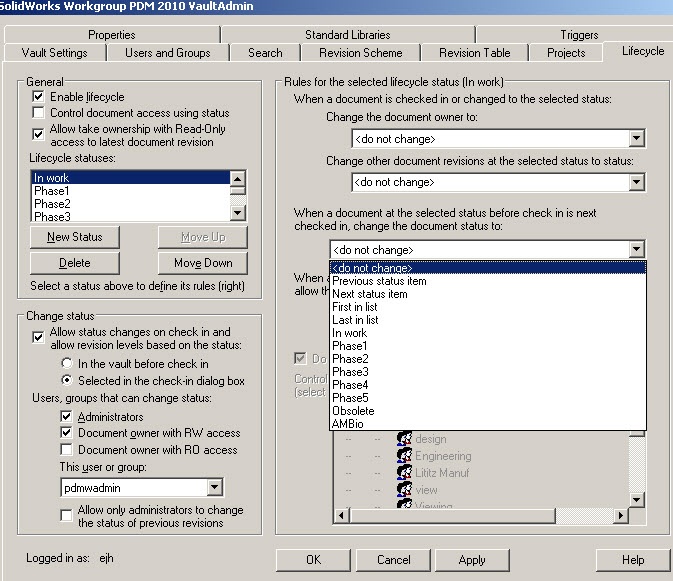
Task: Enable Control document access using status
Action: coord(38,112)
